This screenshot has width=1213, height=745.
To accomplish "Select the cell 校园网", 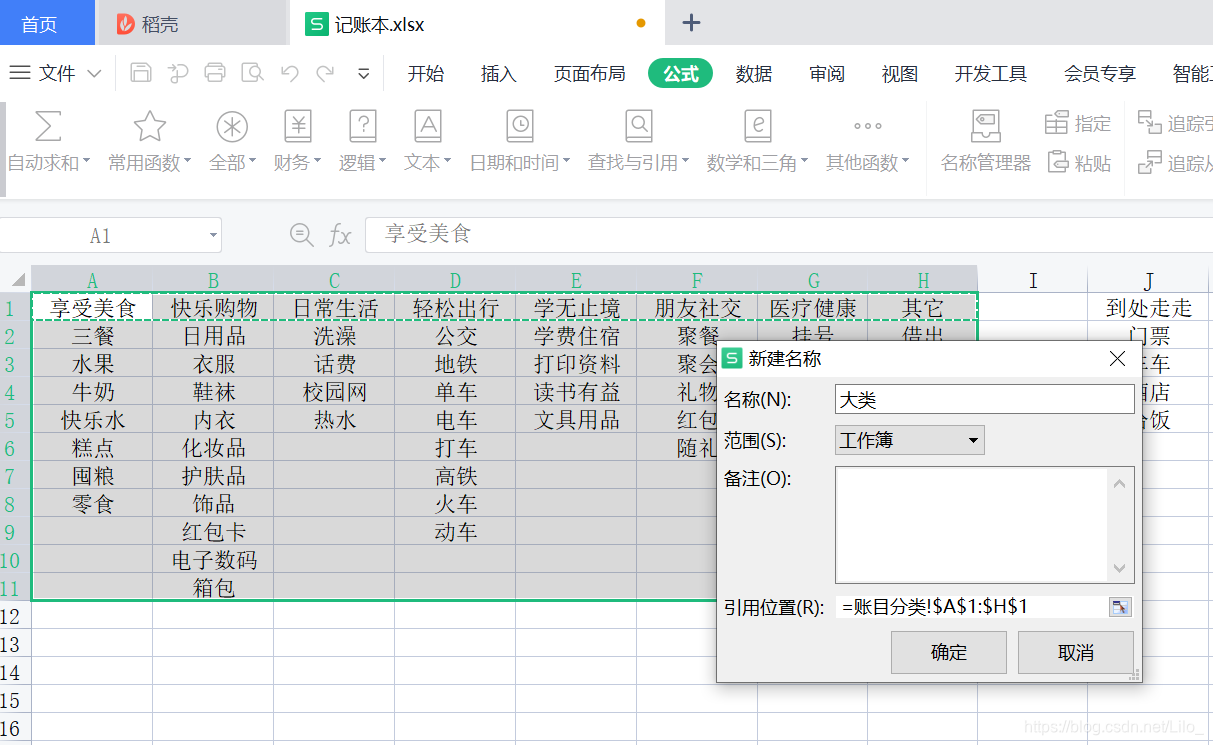I will point(334,392).
